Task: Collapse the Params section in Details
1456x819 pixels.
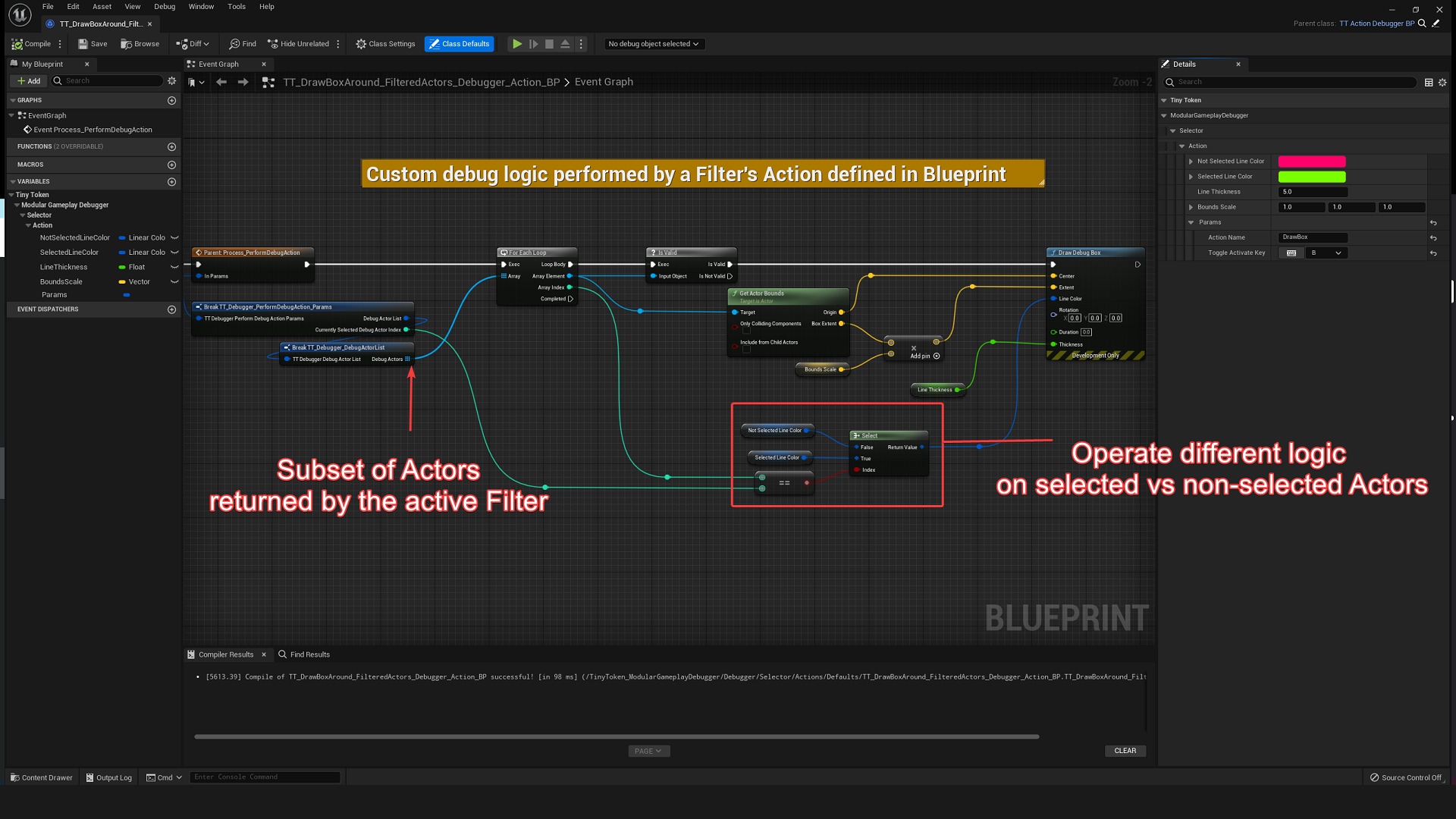Action: pyautogui.click(x=1191, y=222)
